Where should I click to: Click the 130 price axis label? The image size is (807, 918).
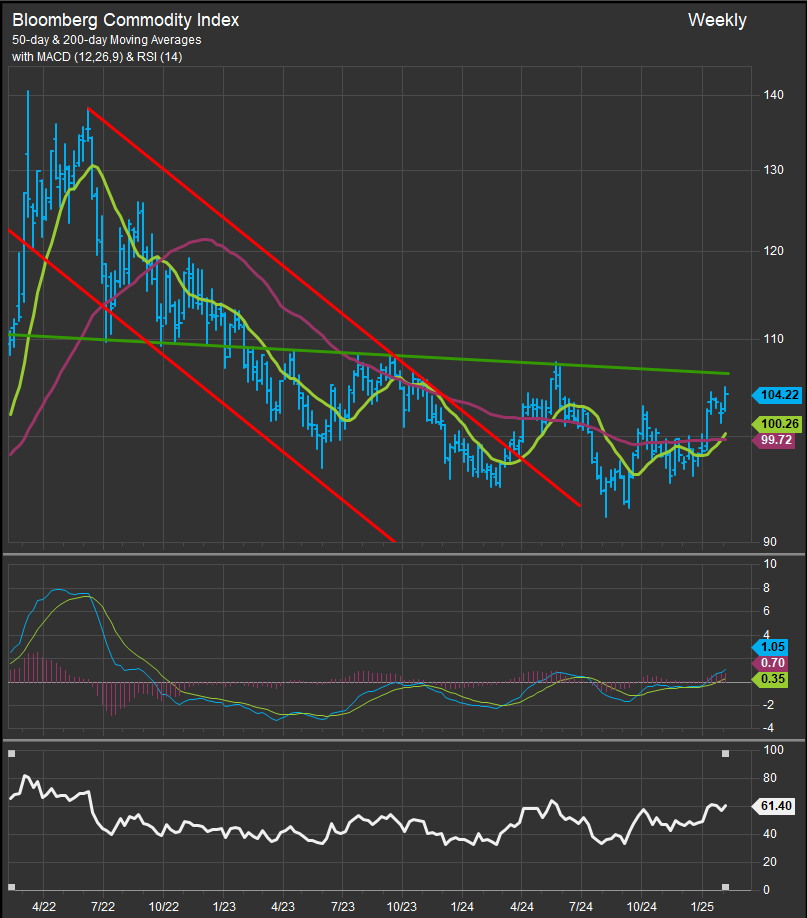(773, 170)
